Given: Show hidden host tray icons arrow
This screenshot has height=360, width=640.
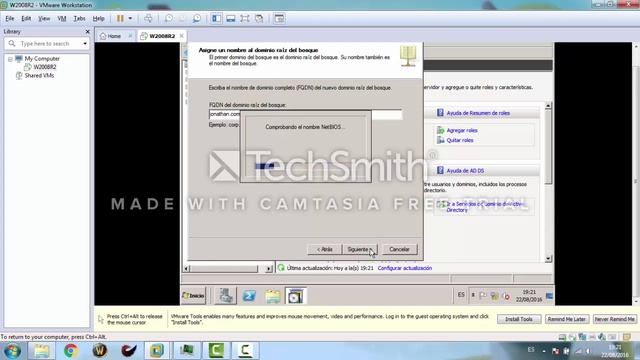Looking at the screenshot, I should [x=544, y=351].
